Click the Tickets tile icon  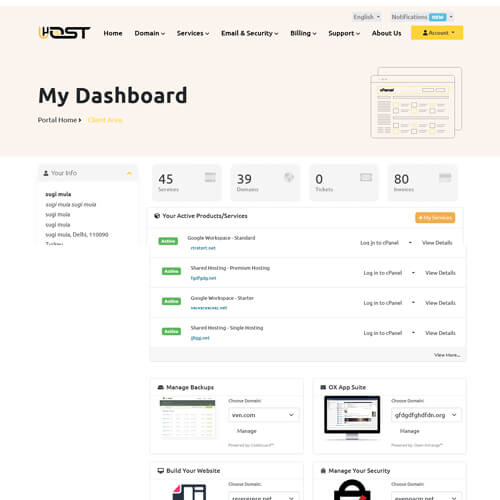[x=366, y=177]
